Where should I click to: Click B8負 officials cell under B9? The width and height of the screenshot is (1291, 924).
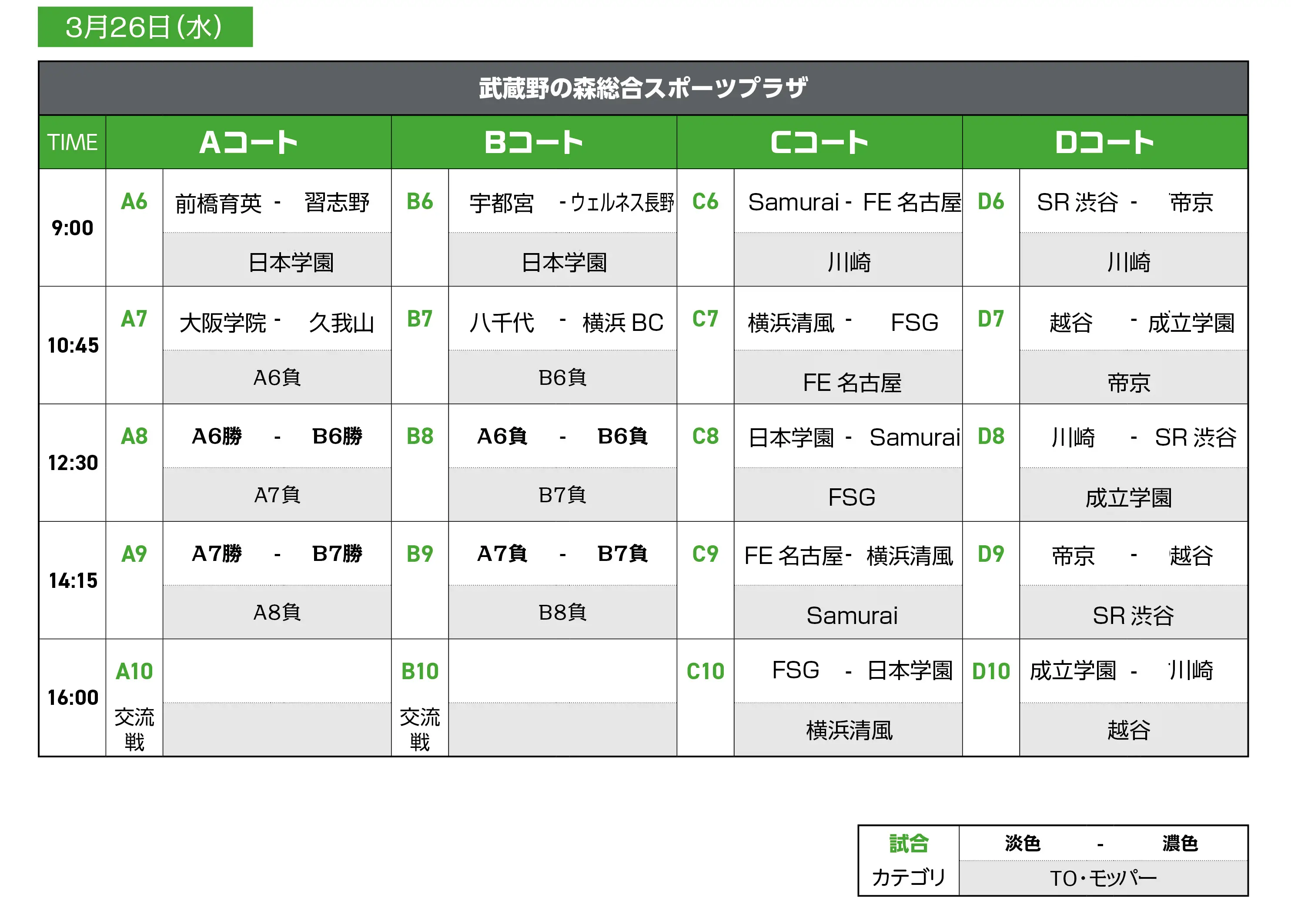(562, 612)
